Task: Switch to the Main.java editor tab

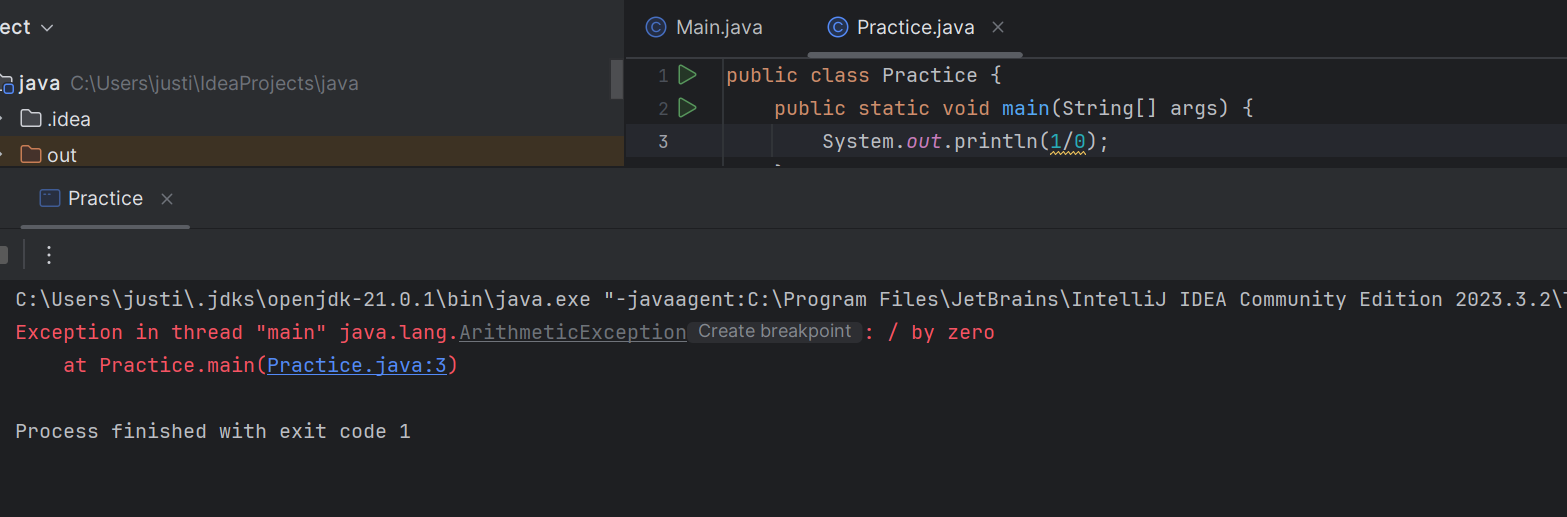Action: click(x=718, y=27)
